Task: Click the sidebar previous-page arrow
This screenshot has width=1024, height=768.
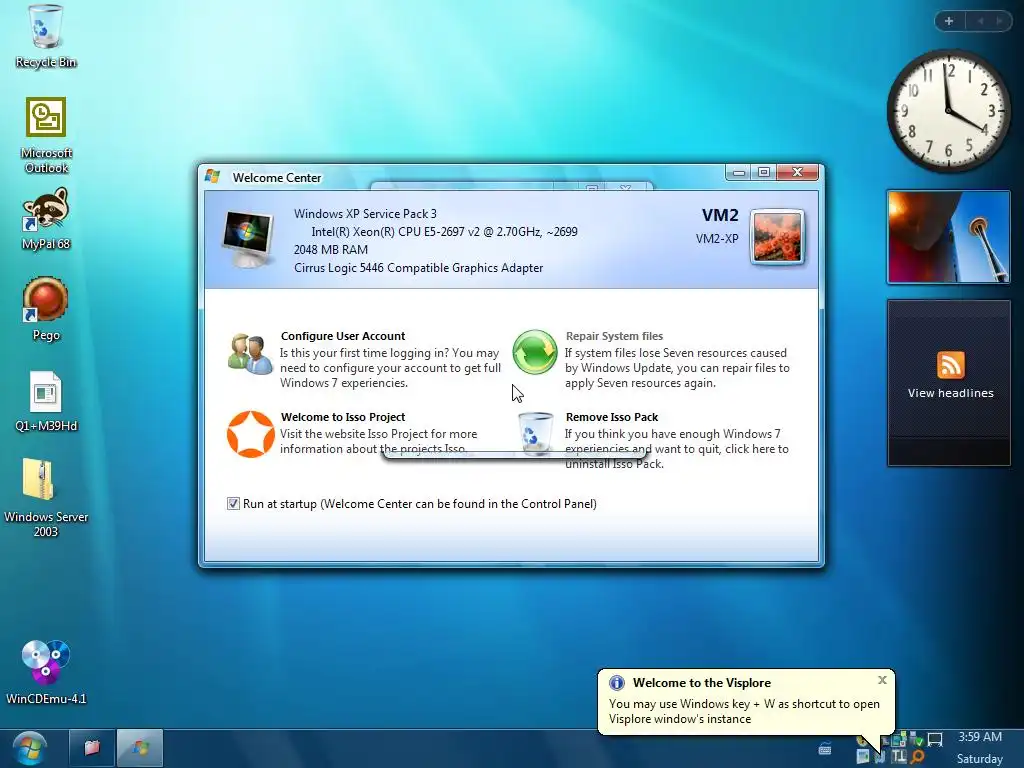Action: (980, 21)
